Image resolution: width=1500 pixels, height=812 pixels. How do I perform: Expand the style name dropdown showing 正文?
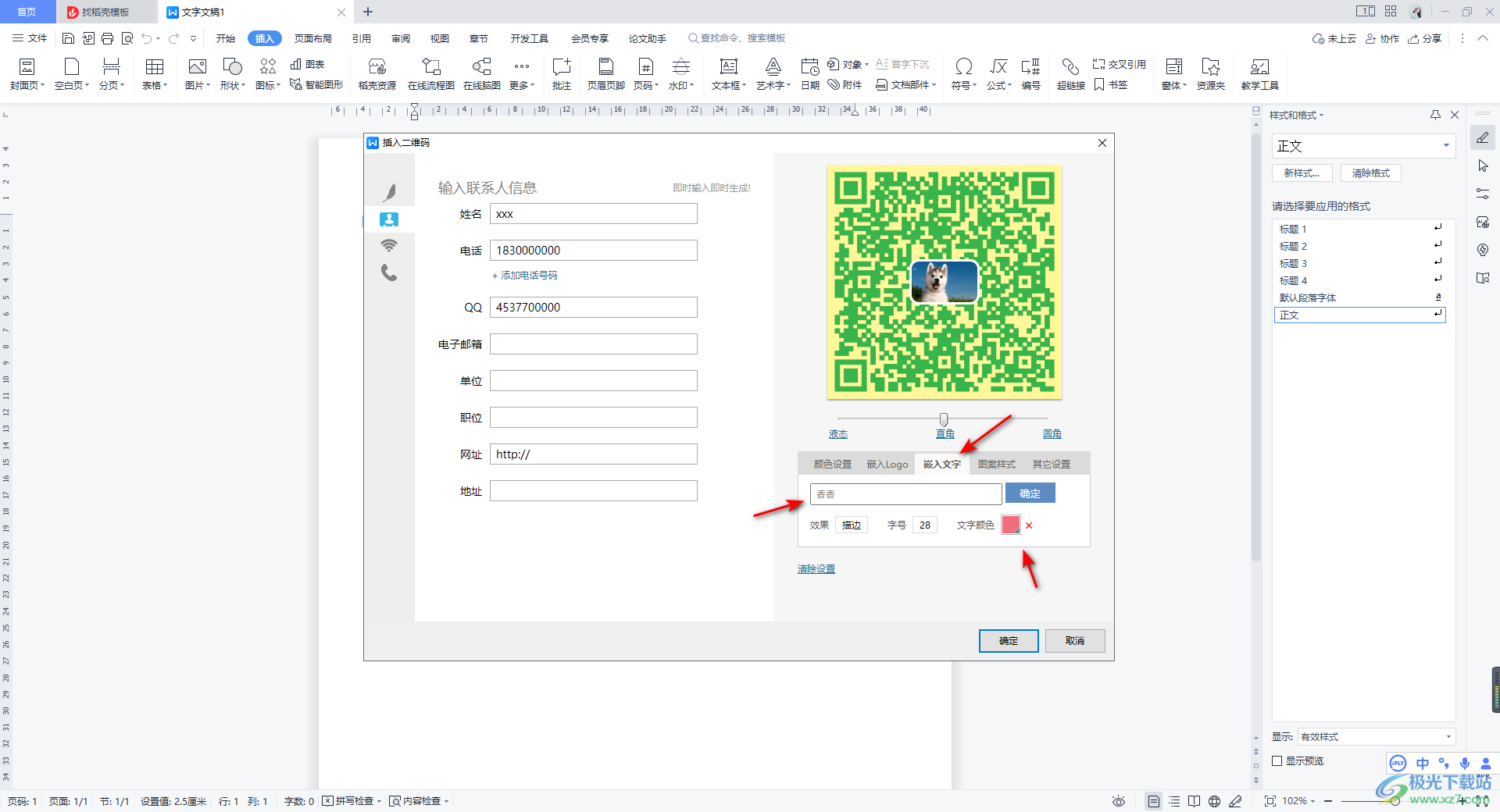pos(1446,145)
